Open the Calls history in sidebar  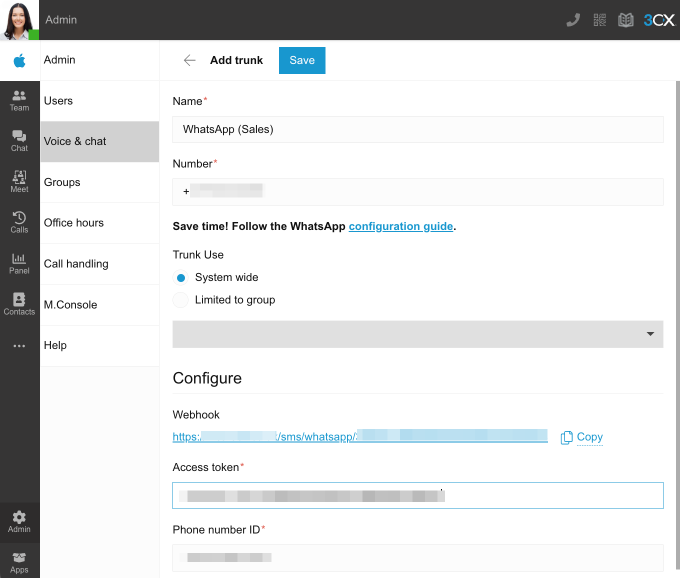click(20, 222)
